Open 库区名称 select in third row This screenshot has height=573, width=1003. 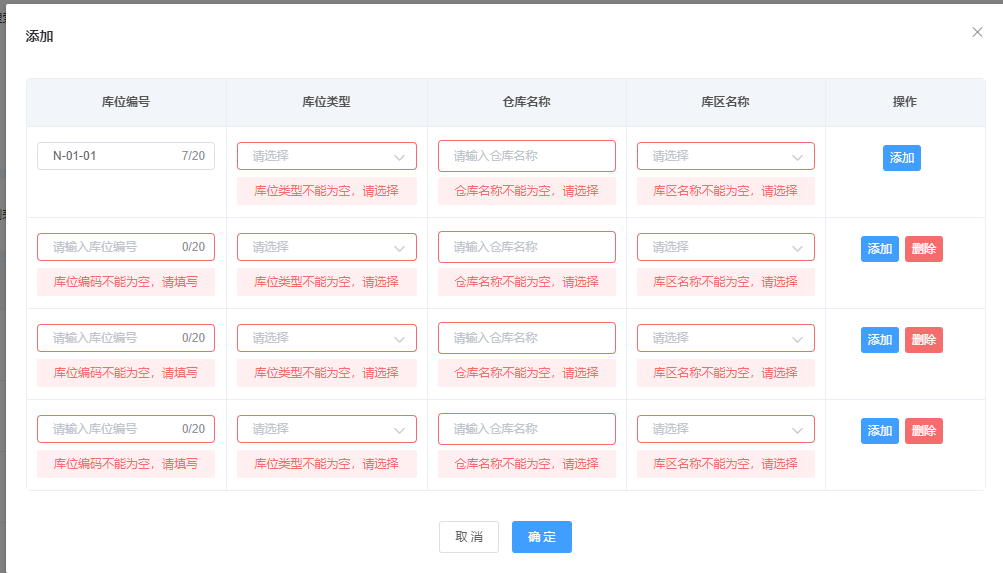[725, 338]
